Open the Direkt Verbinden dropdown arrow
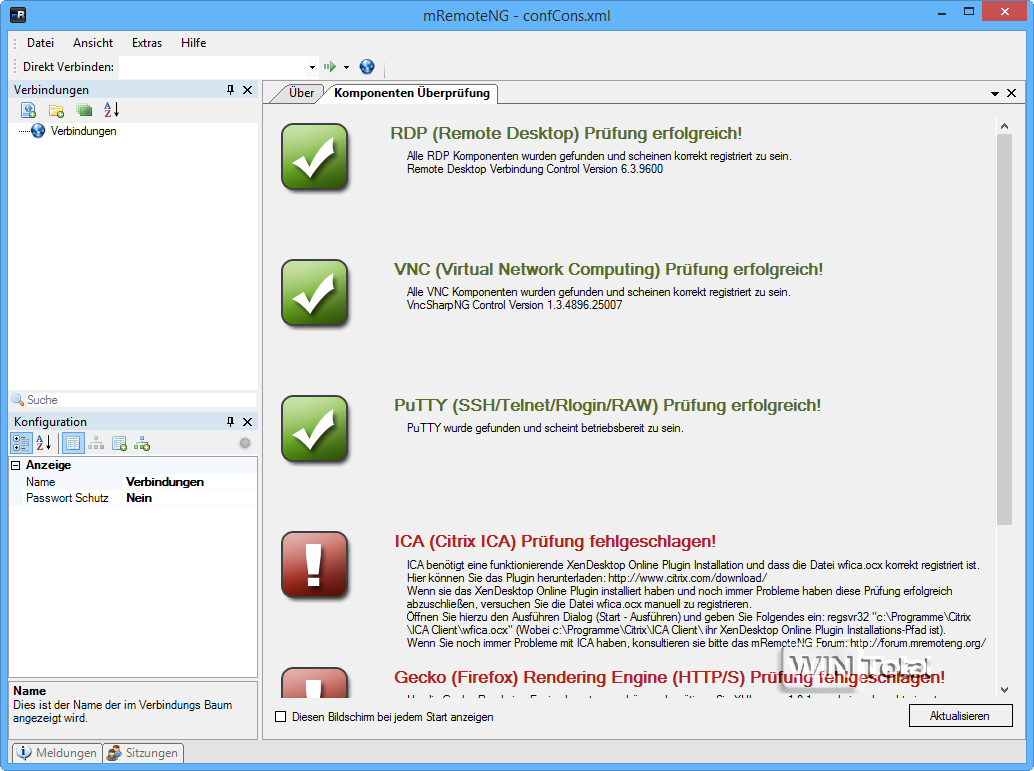Screen dimensions: 1034x771 [313, 67]
